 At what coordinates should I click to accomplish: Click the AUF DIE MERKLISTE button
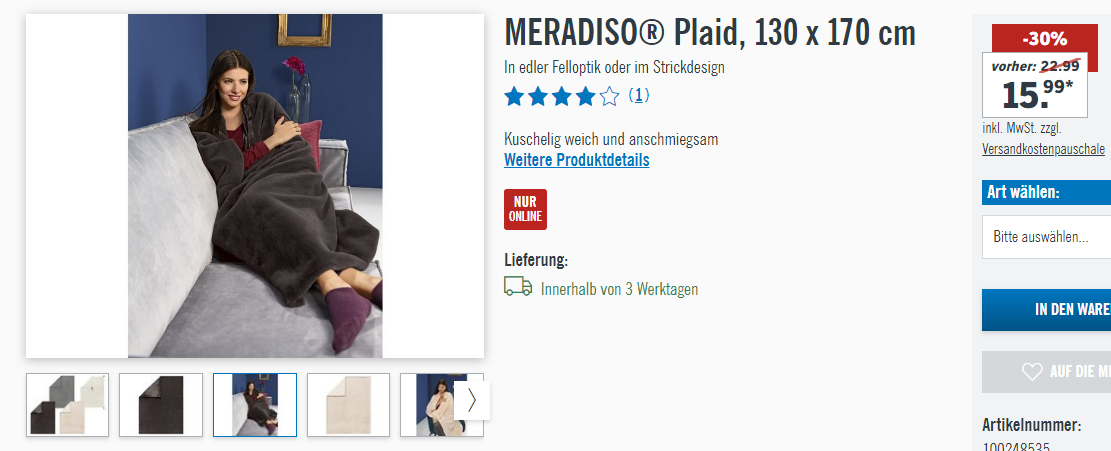pyautogui.click(x=1047, y=372)
